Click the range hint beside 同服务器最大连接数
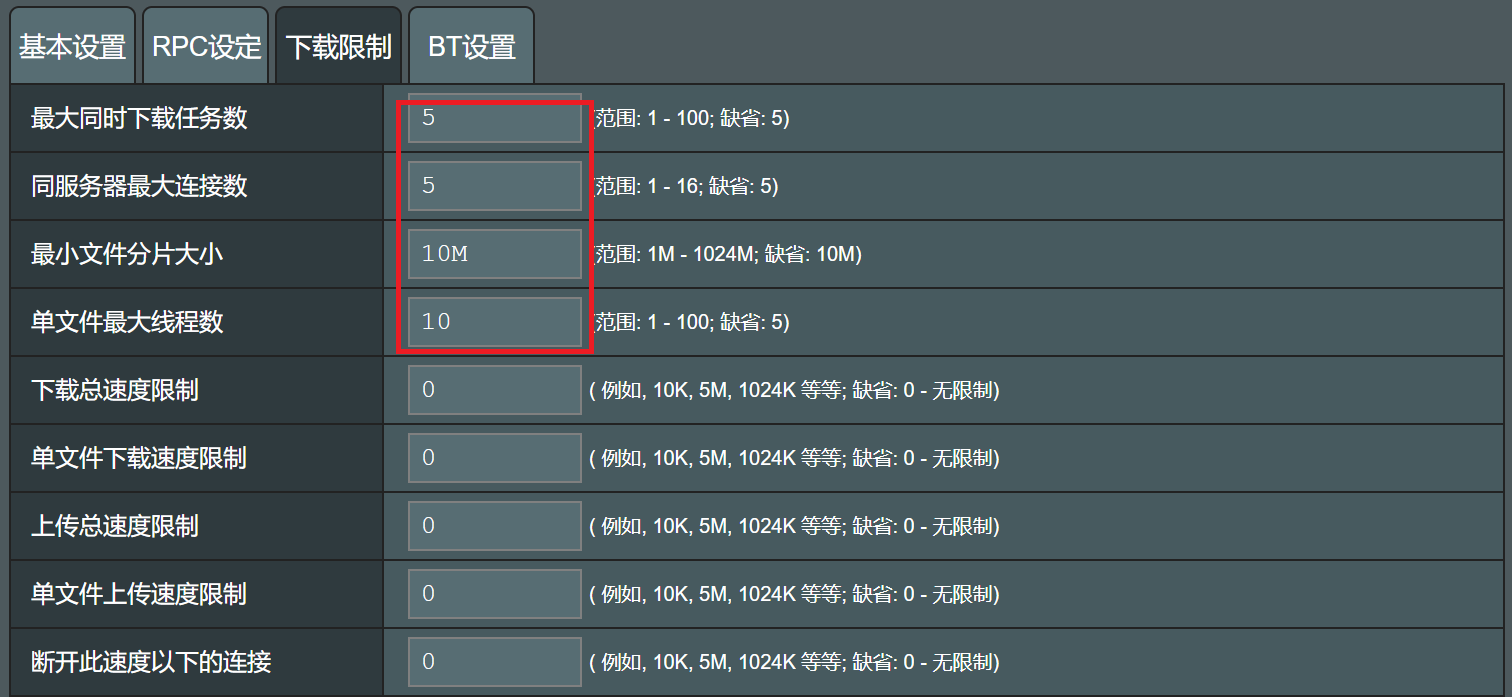 (x=686, y=186)
